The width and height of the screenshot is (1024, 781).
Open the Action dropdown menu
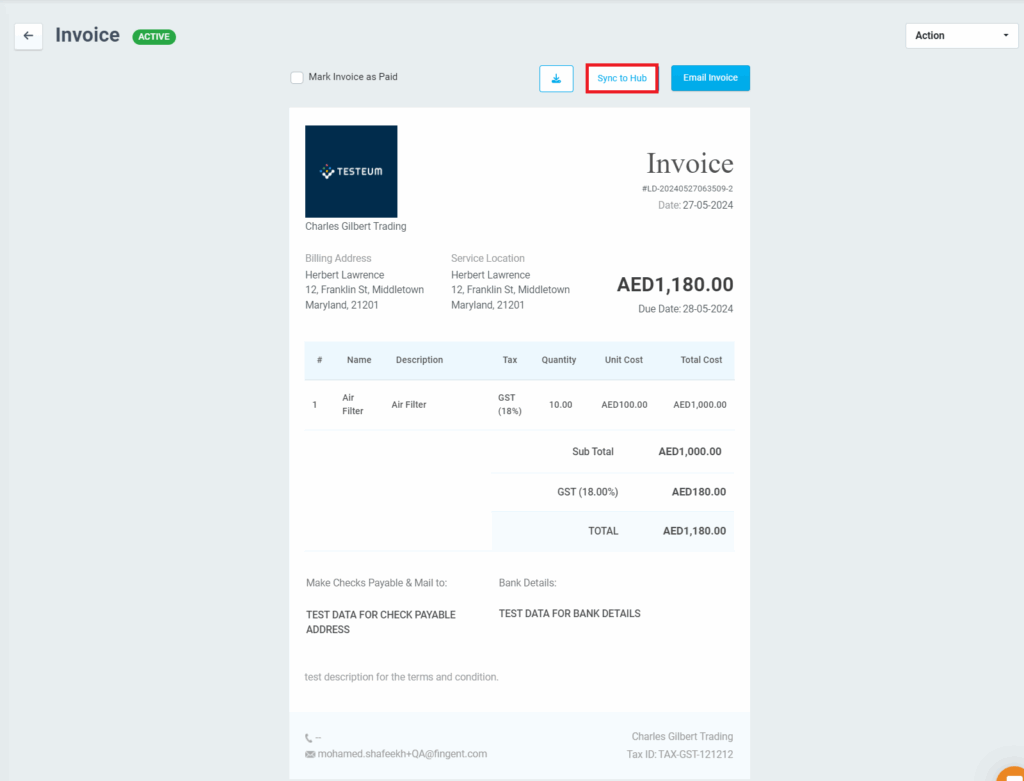click(x=961, y=36)
